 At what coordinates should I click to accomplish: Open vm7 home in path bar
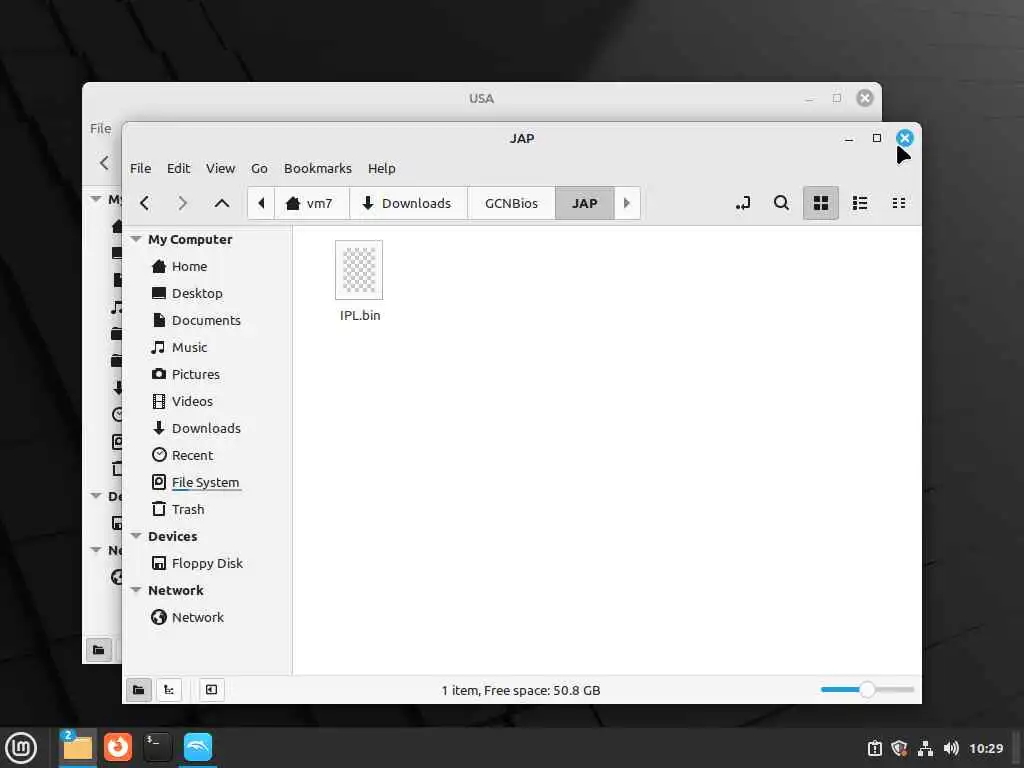(x=311, y=203)
